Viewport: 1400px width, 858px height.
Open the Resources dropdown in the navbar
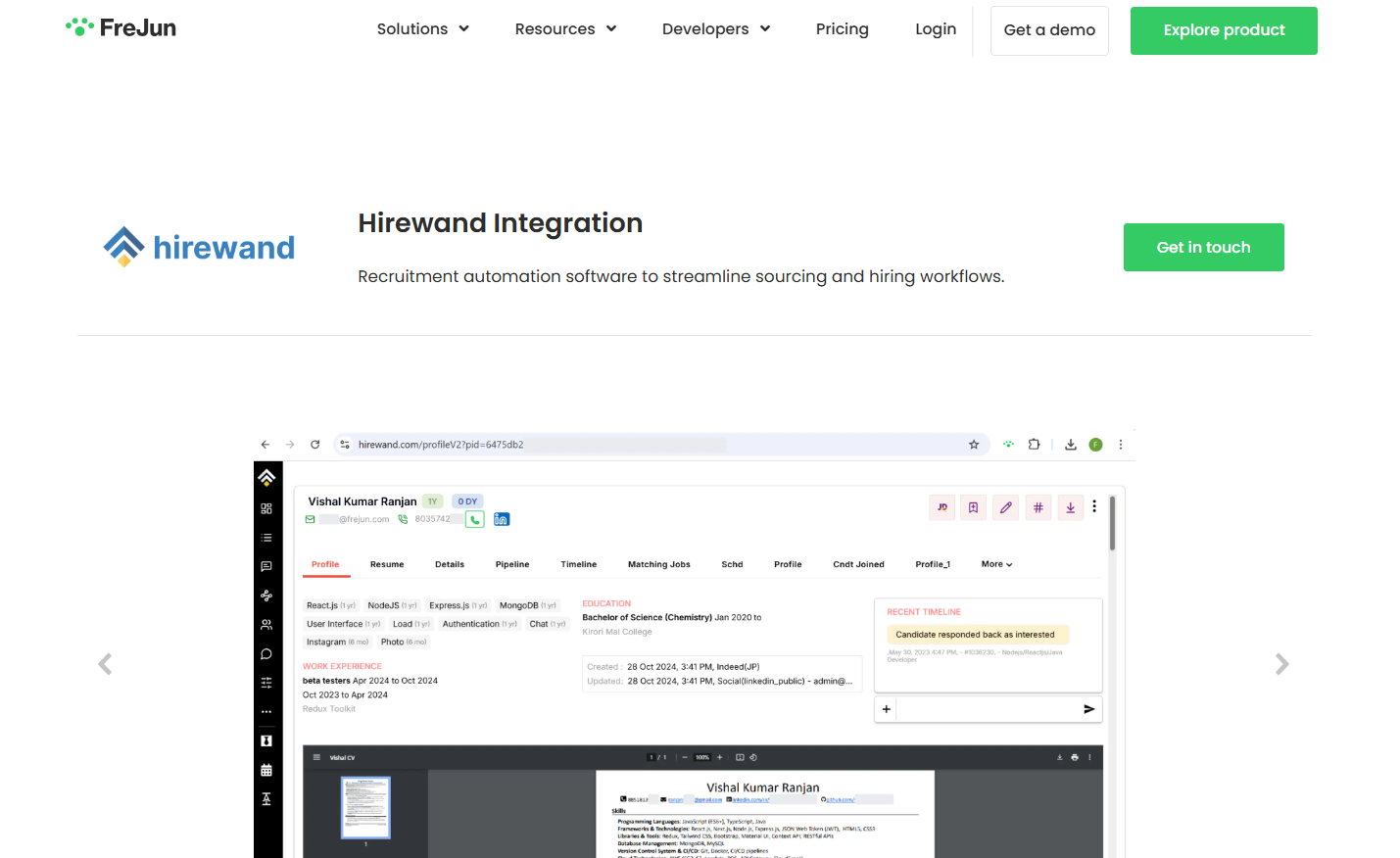coord(565,29)
